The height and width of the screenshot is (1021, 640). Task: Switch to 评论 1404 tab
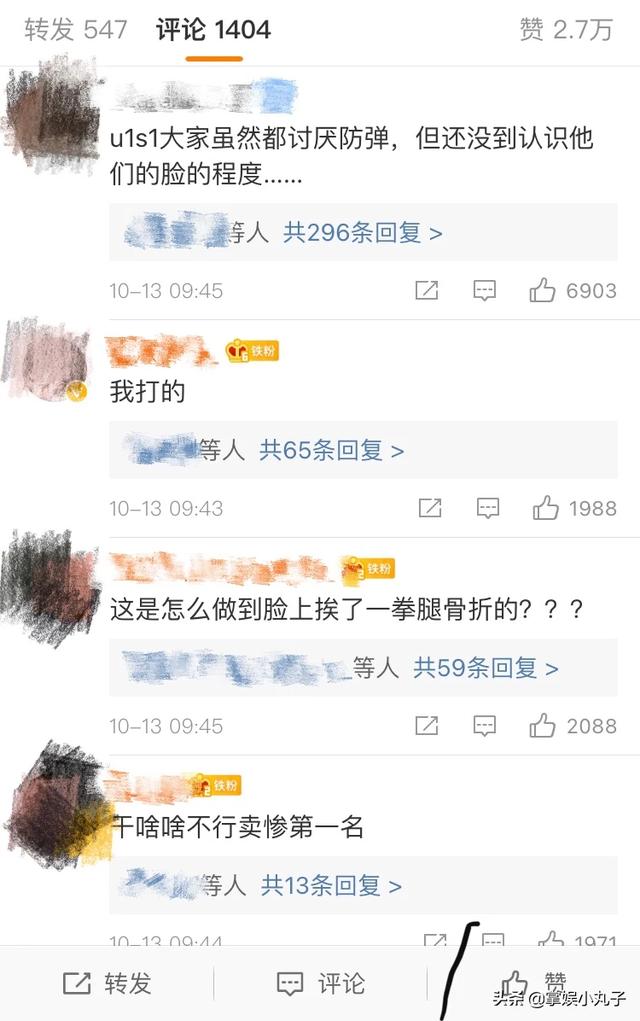coord(214,29)
